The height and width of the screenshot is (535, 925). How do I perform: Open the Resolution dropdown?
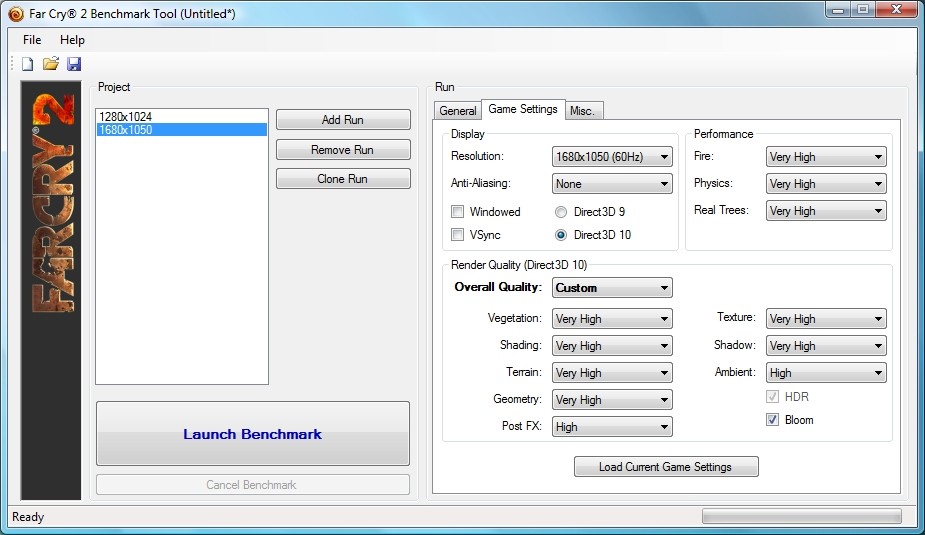612,157
